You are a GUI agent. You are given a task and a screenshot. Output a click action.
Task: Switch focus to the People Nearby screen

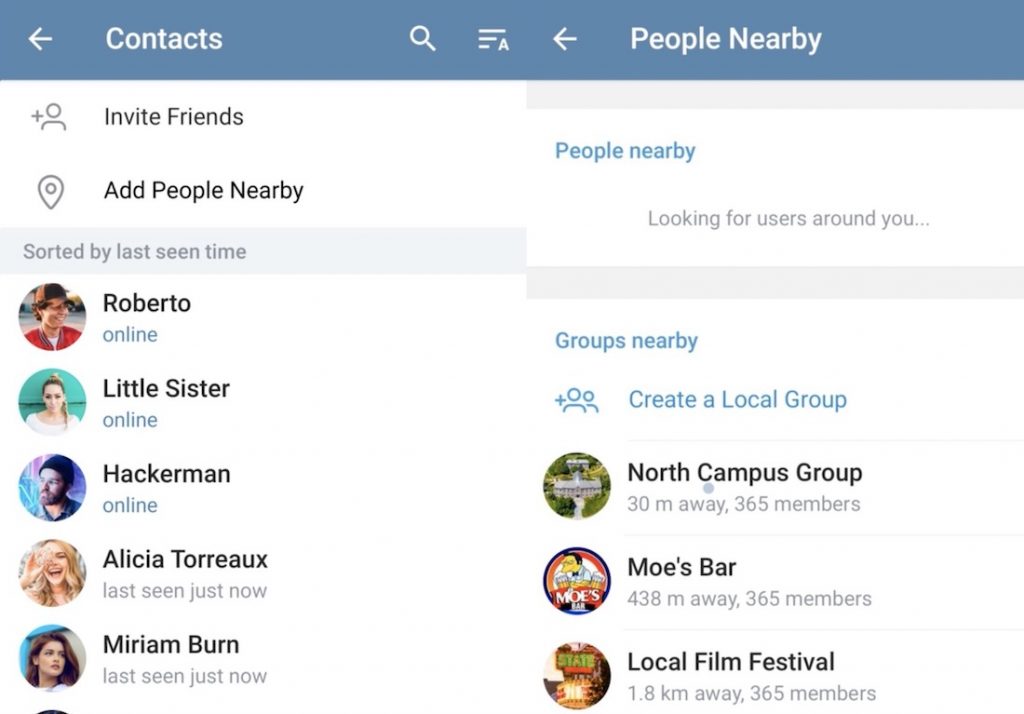pos(725,39)
